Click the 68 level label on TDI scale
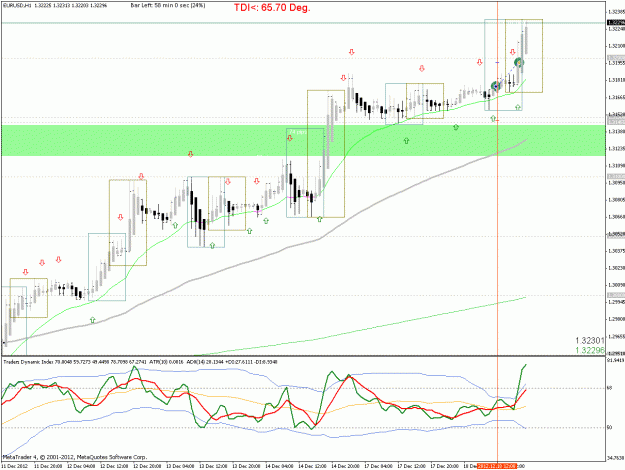The width and height of the screenshot is (625, 470). pyautogui.click(x=609, y=388)
